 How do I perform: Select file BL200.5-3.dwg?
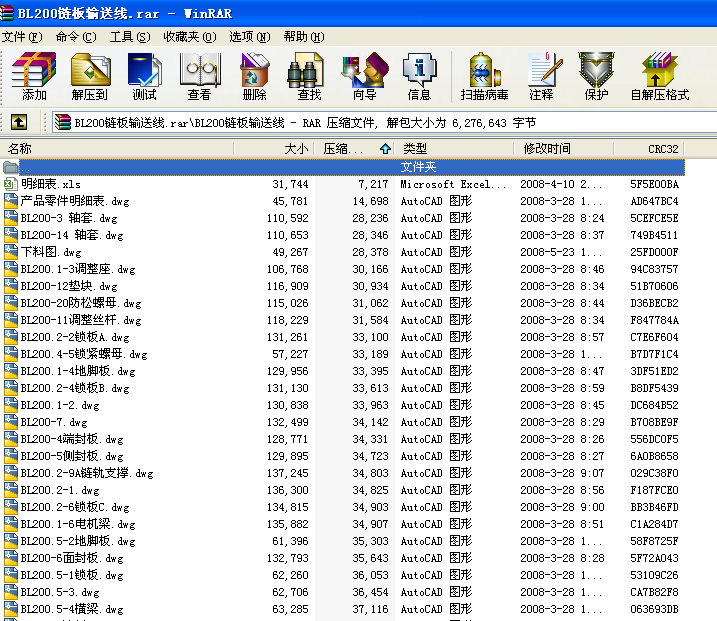(59, 592)
